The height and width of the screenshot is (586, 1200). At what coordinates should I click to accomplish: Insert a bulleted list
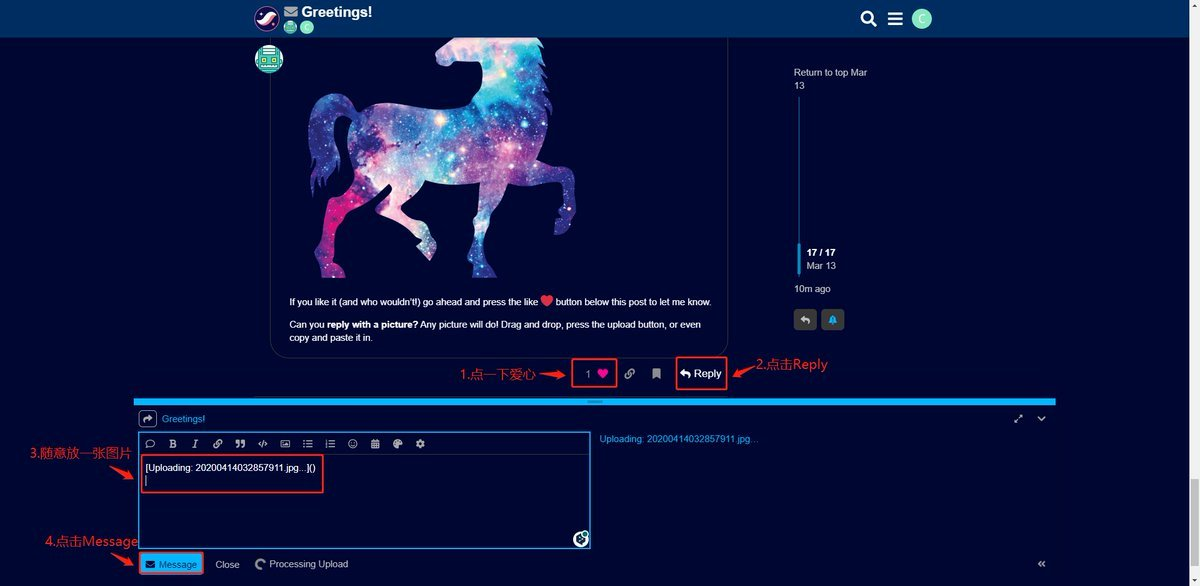(308, 444)
